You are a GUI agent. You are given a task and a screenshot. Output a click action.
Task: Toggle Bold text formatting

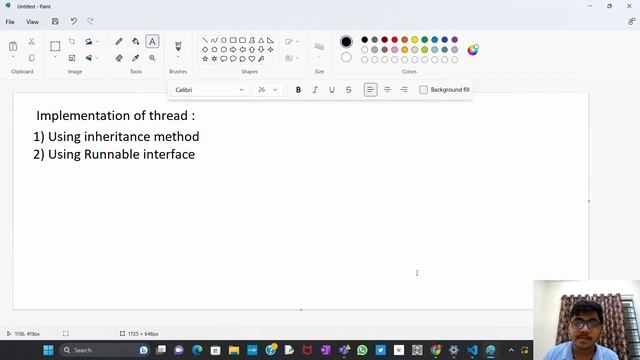point(298,90)
